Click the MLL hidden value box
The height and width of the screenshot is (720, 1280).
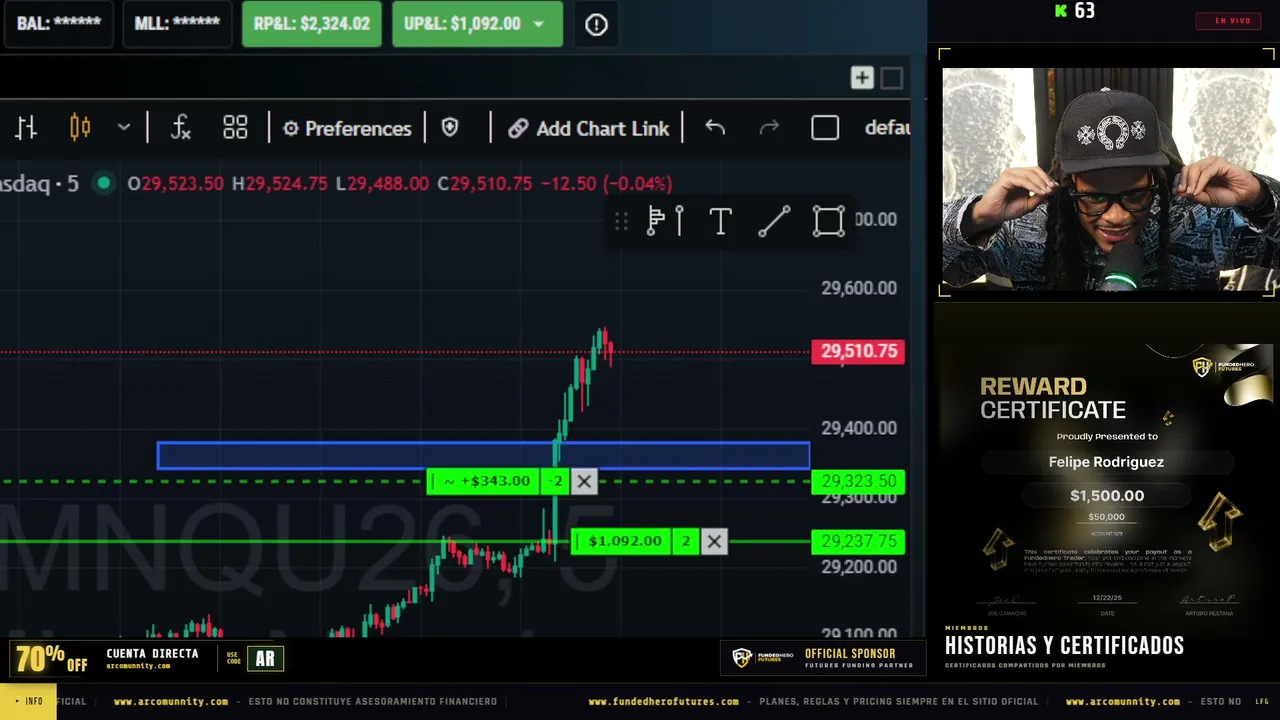[177, 24]
